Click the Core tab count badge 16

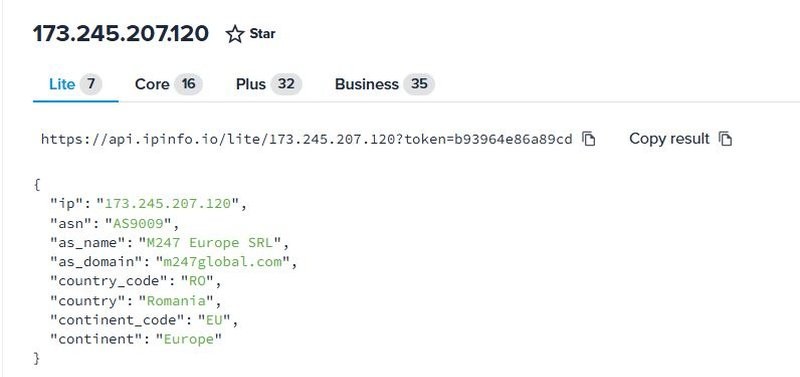pyautogui.click(x=188, y=84)
